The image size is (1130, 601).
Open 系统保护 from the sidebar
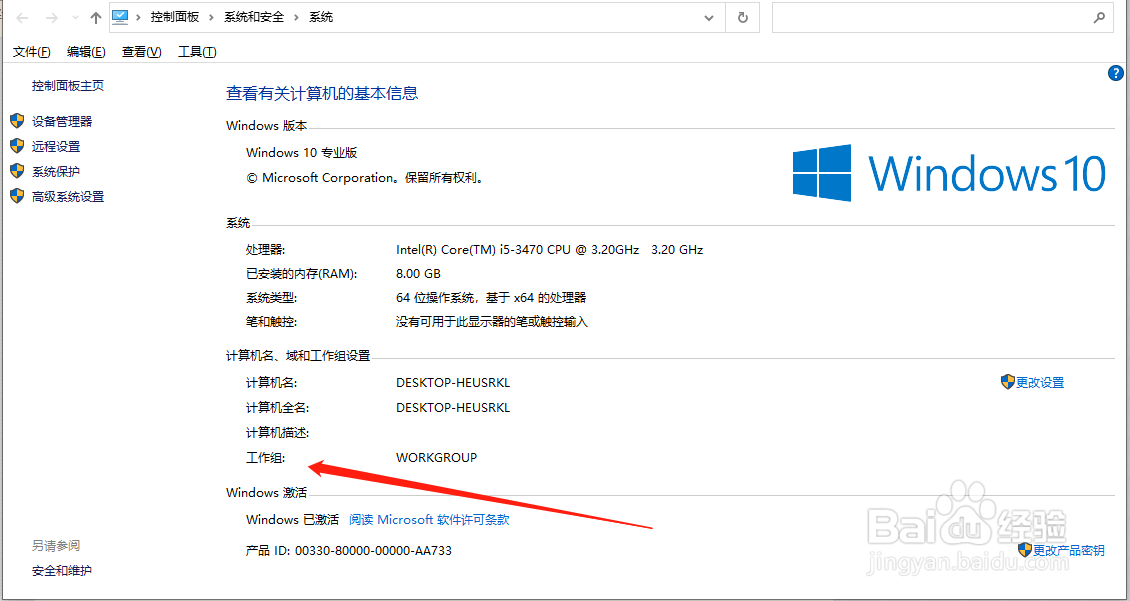56,172
